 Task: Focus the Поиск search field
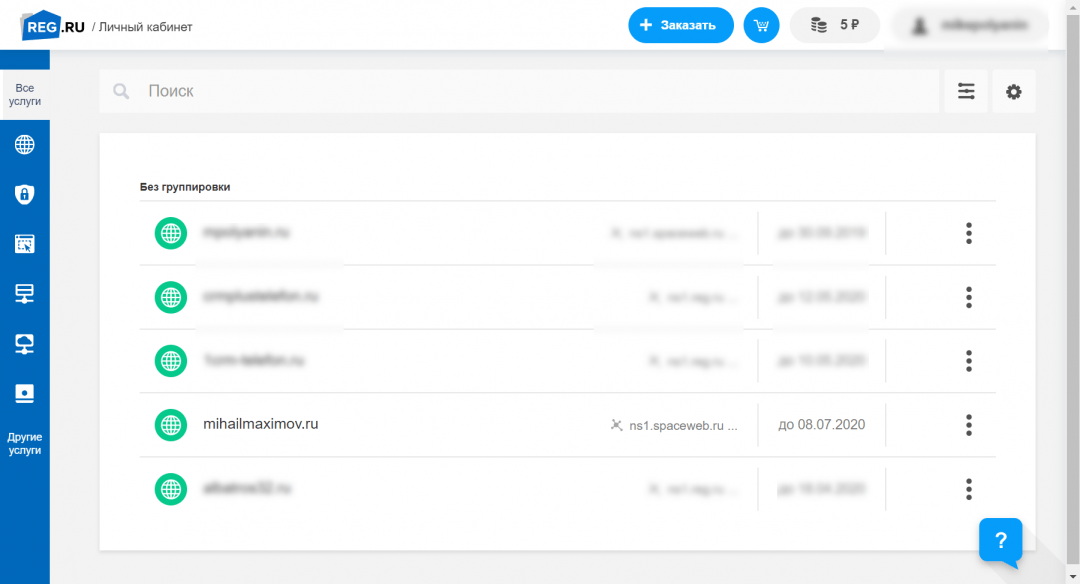[x=520, y=91]
